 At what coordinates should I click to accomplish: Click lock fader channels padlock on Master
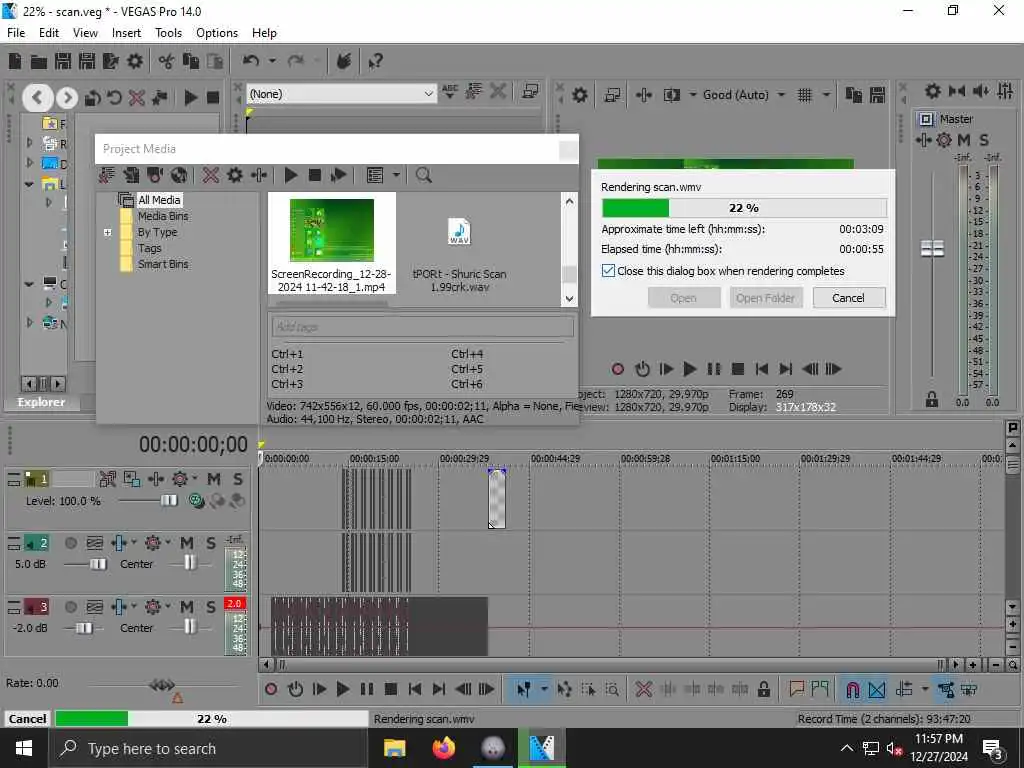pyautogui.click(x=932, y=400)
